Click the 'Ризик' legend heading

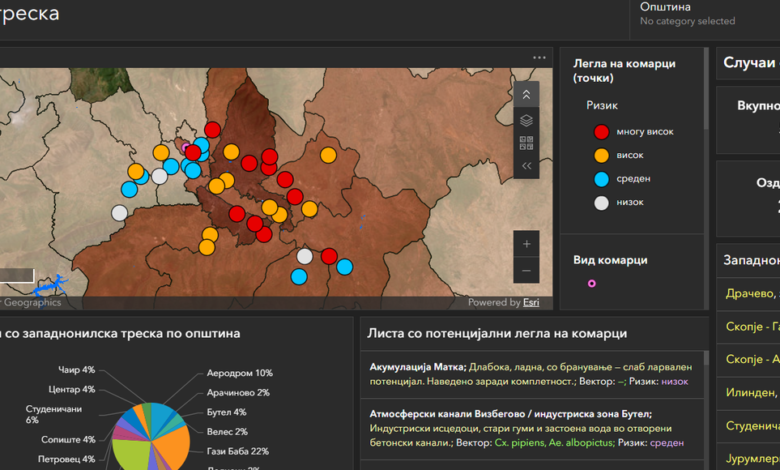tap(602, 105)
